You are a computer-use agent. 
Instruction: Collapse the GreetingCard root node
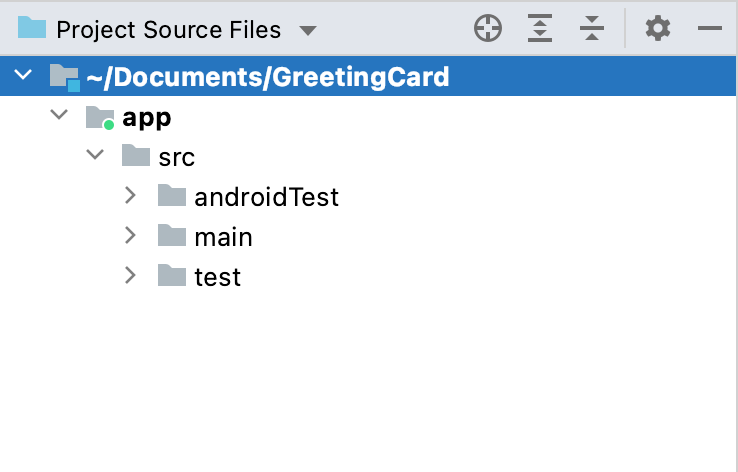pyautogui.click(x=23, y=76)
